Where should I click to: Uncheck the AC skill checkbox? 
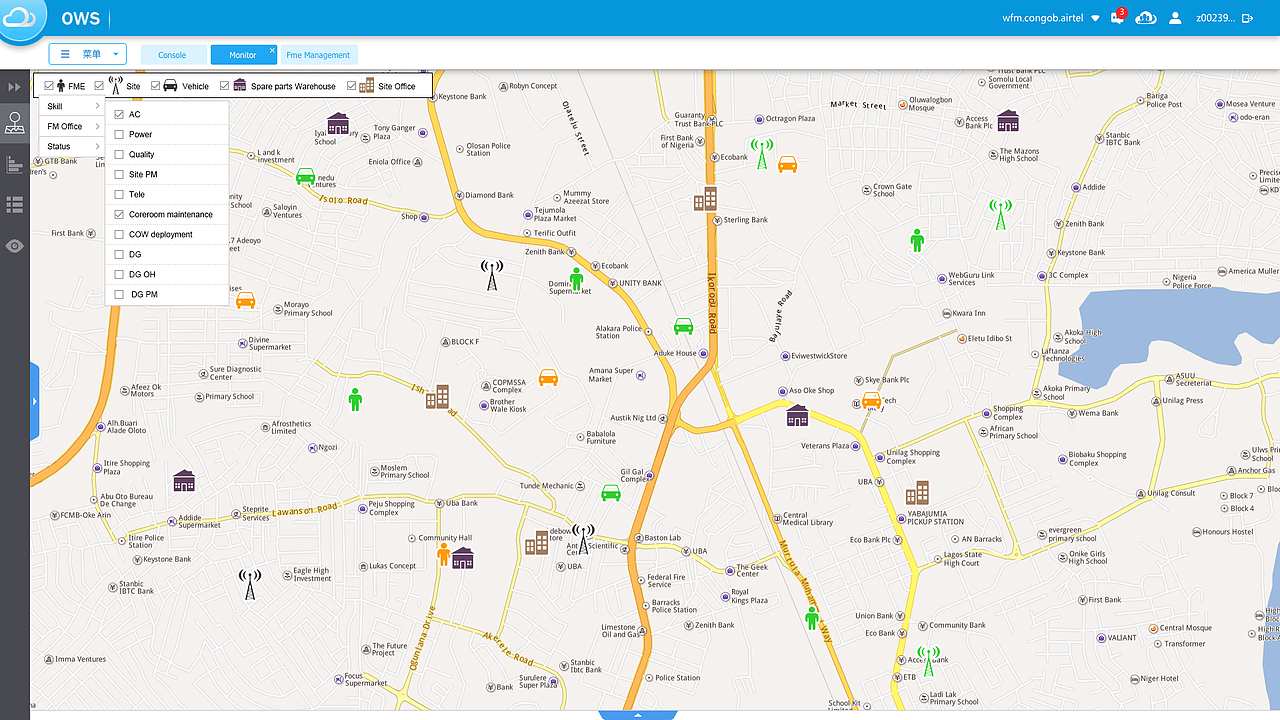coord(119,114)
